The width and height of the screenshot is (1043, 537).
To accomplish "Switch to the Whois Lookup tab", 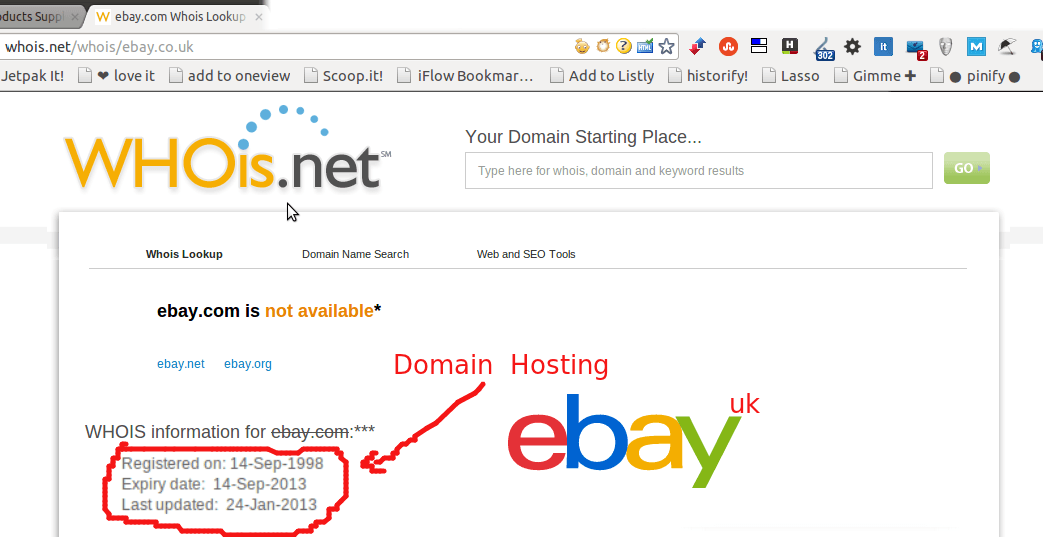I will pos(184,254).
